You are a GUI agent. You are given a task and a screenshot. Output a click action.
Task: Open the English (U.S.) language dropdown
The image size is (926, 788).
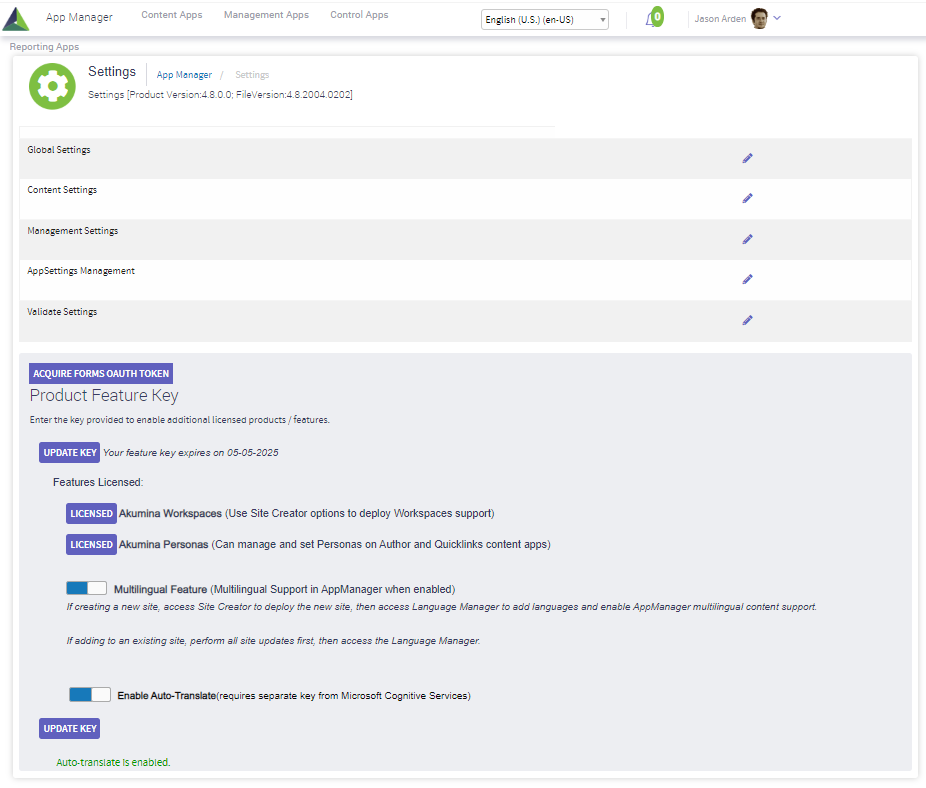pyautogui.click(x=544, y=20)
